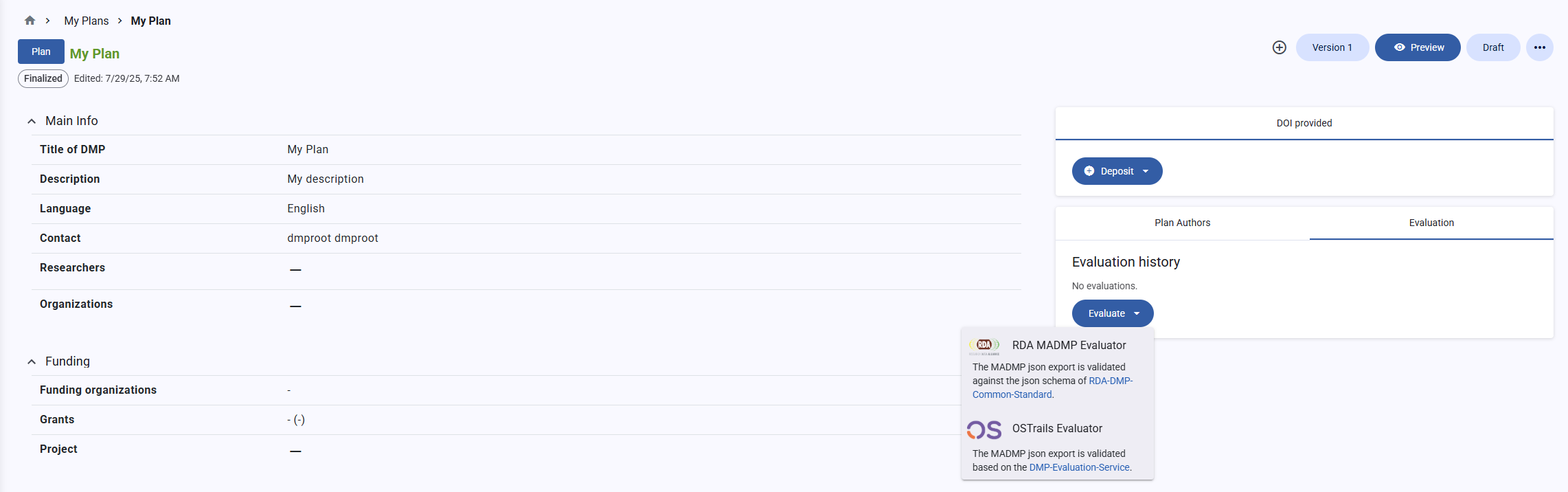Screen dimensions: 1568x492
Task: Click the Version 1 button
Action: click(1332, 47)
